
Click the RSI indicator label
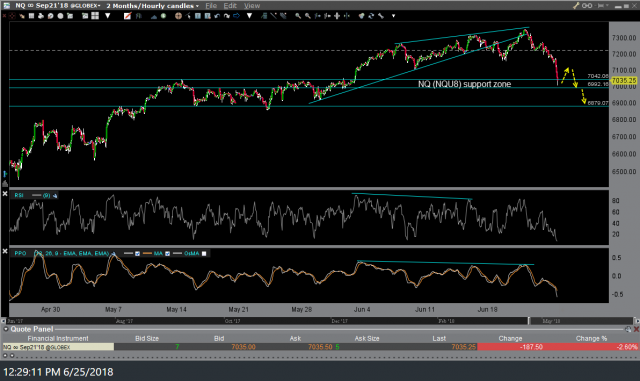click(x=19, y=195)
